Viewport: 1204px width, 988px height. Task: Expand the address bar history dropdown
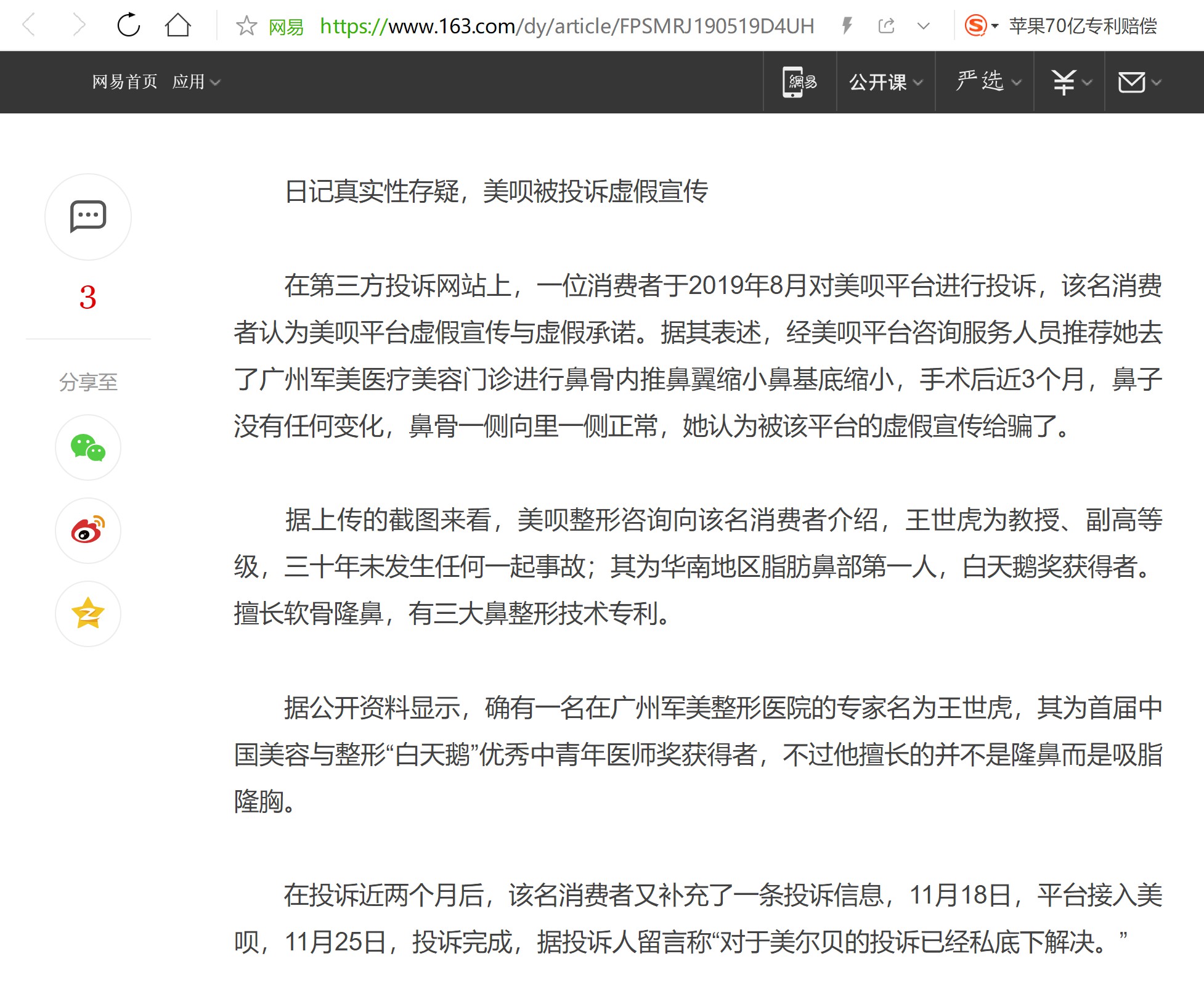[923, 26]
